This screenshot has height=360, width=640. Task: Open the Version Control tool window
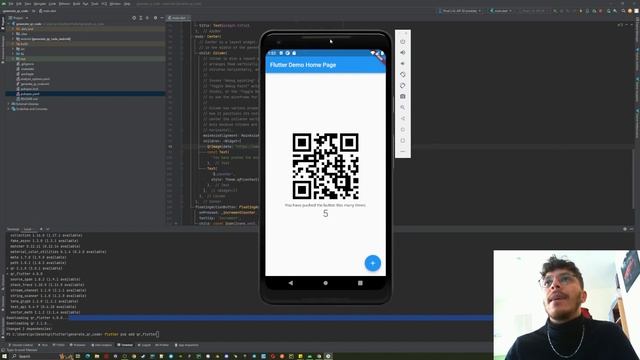click(x=20, y=345)
